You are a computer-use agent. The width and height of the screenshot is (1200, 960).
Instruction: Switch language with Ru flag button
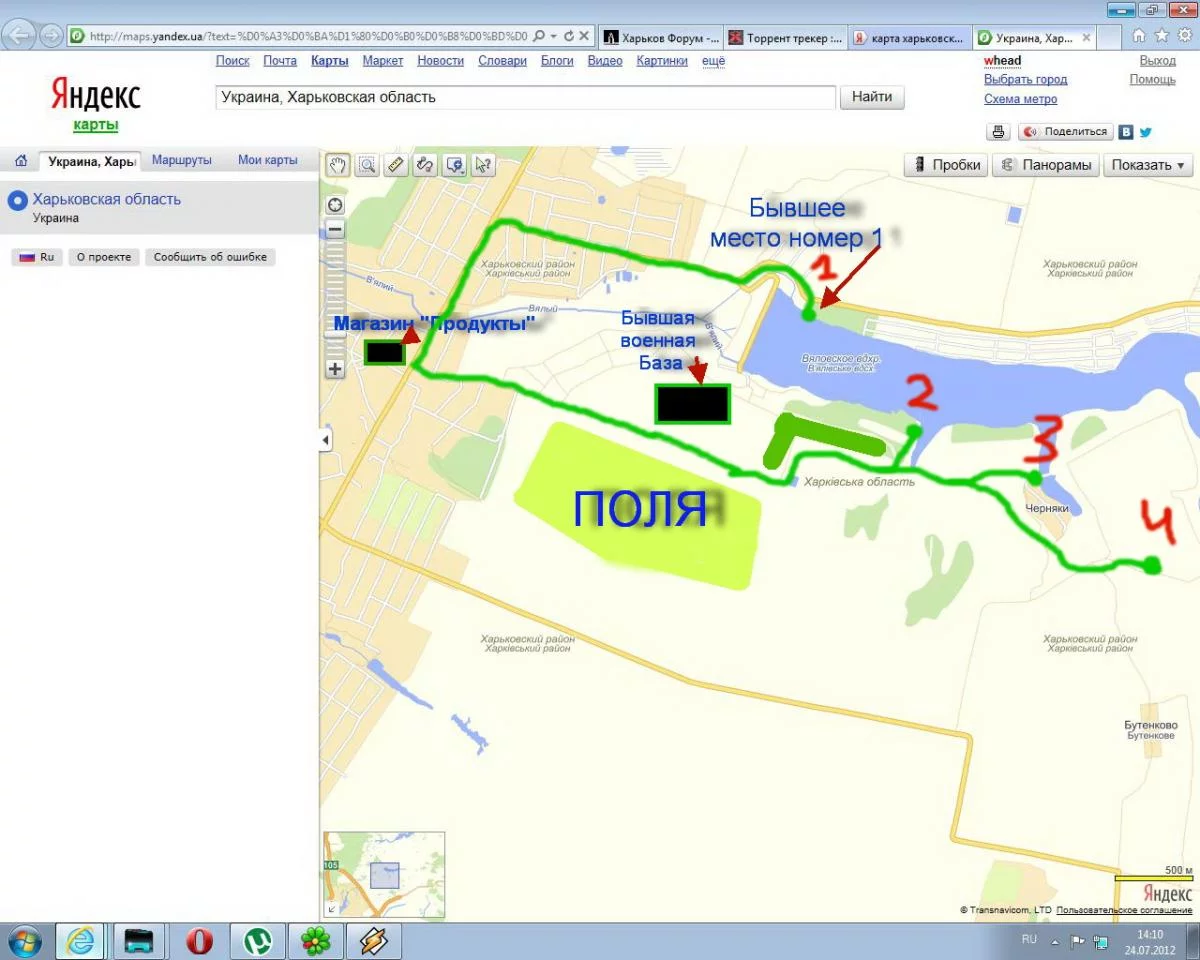pos(37,257)
